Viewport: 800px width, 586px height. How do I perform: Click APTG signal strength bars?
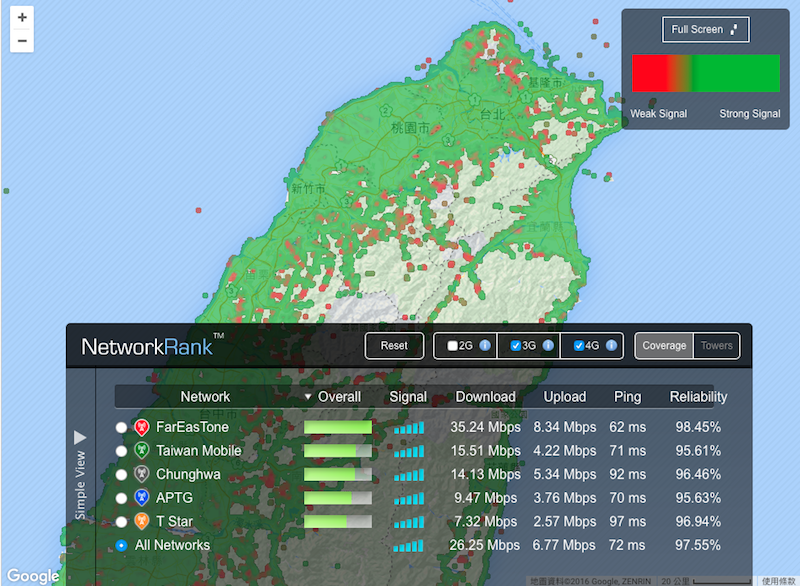click(409, 498)
